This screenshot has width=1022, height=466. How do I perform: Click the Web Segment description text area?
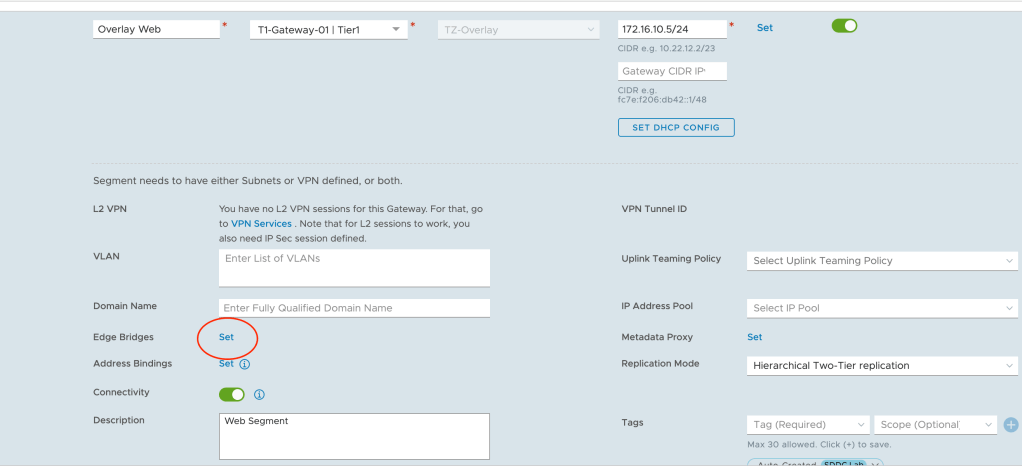click(x=354, y=435)
